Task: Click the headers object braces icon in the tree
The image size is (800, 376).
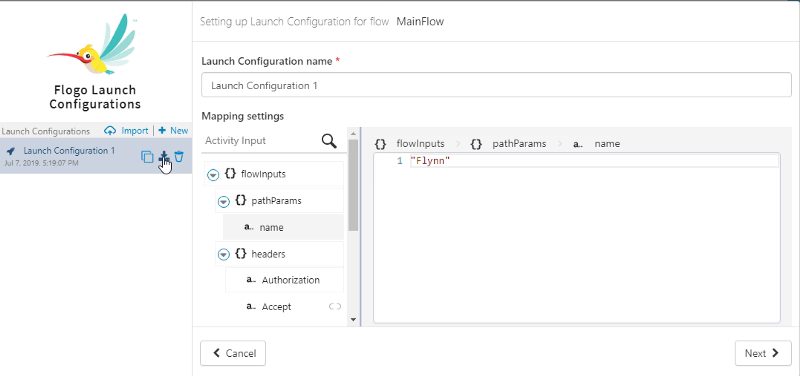Action: (x=241, y=254)
